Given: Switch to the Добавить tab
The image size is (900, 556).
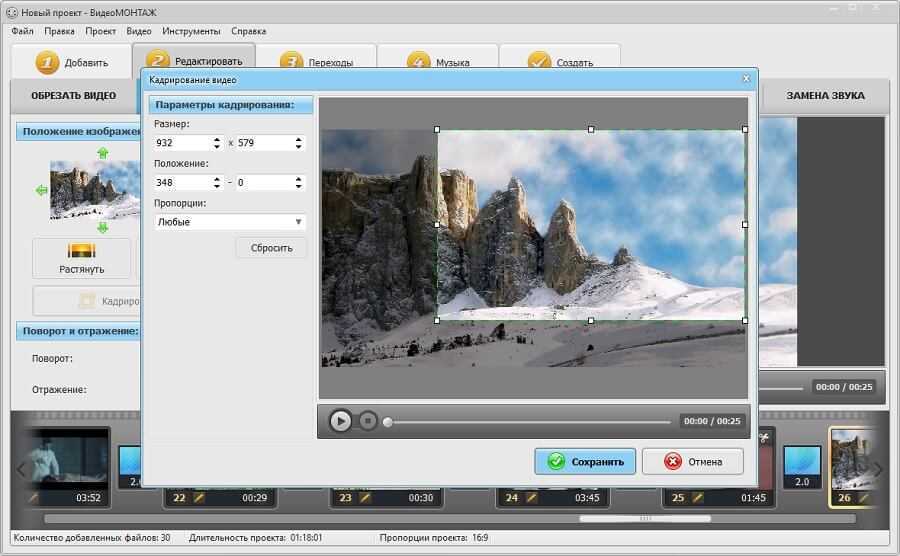Looking at the screenshot, I should 72,62.
